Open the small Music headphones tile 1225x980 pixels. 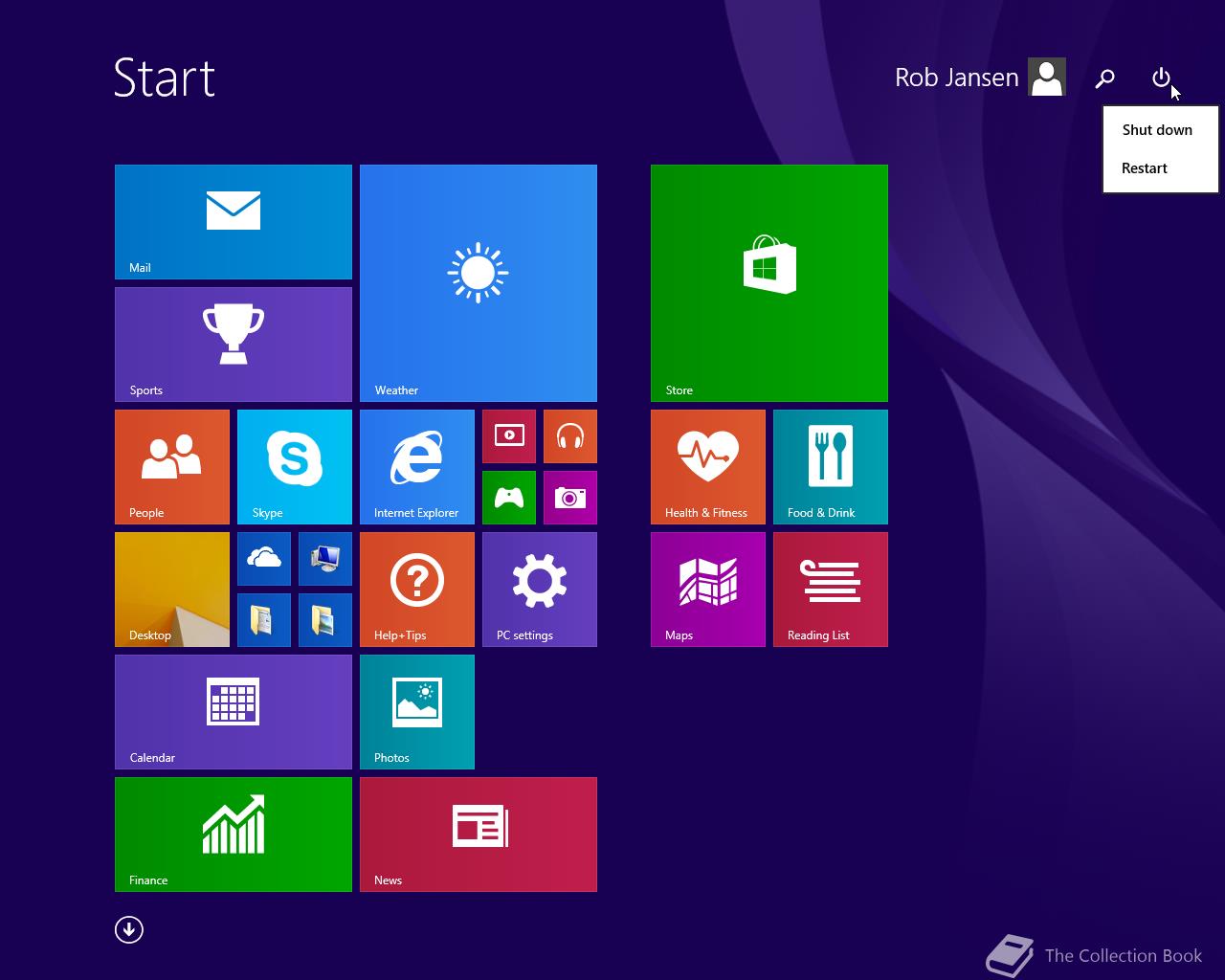click(570, 436)
